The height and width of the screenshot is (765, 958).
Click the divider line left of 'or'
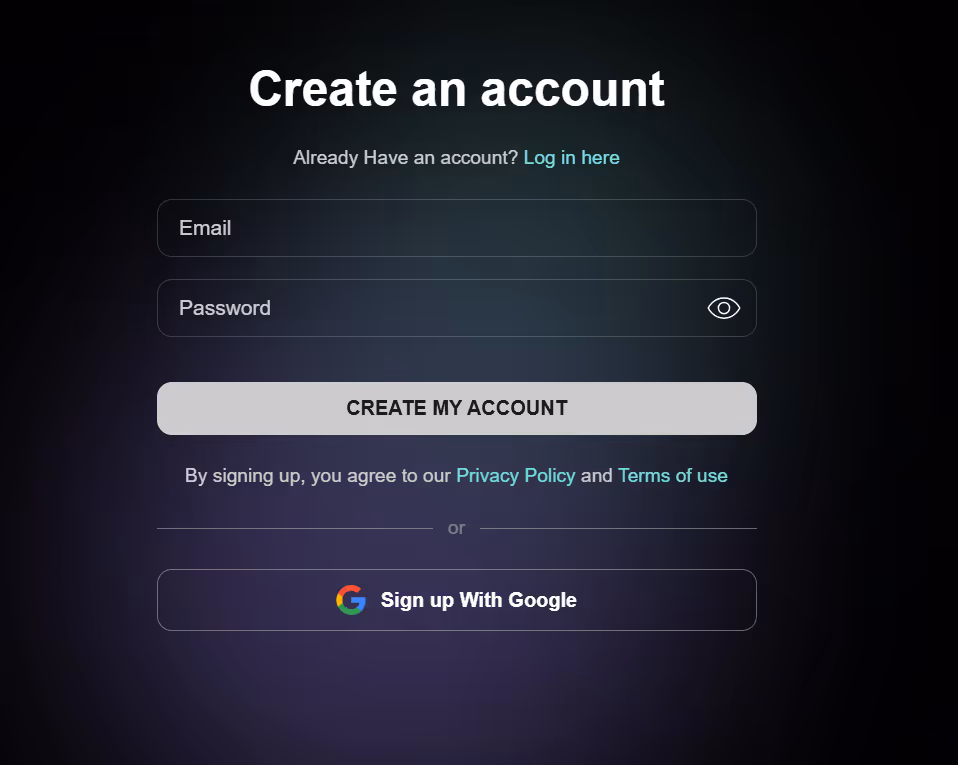click(294, 528)
